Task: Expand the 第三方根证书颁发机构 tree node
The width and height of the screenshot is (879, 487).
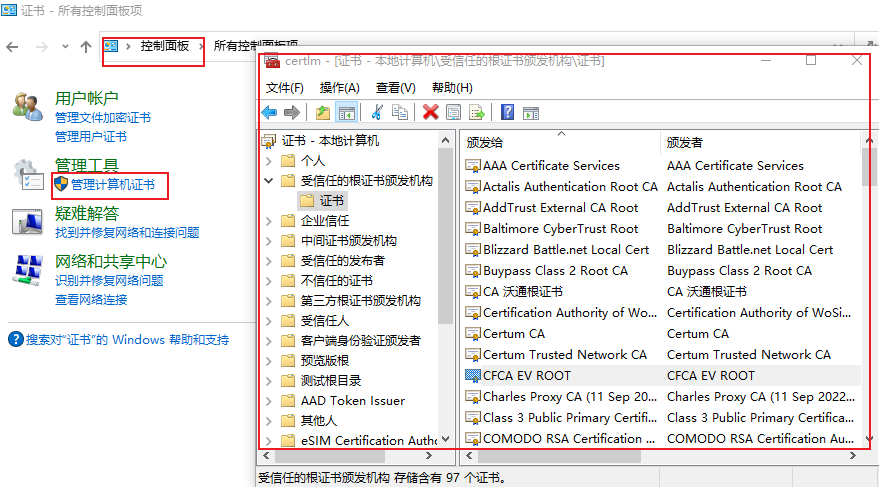Action: coord(269,302)
